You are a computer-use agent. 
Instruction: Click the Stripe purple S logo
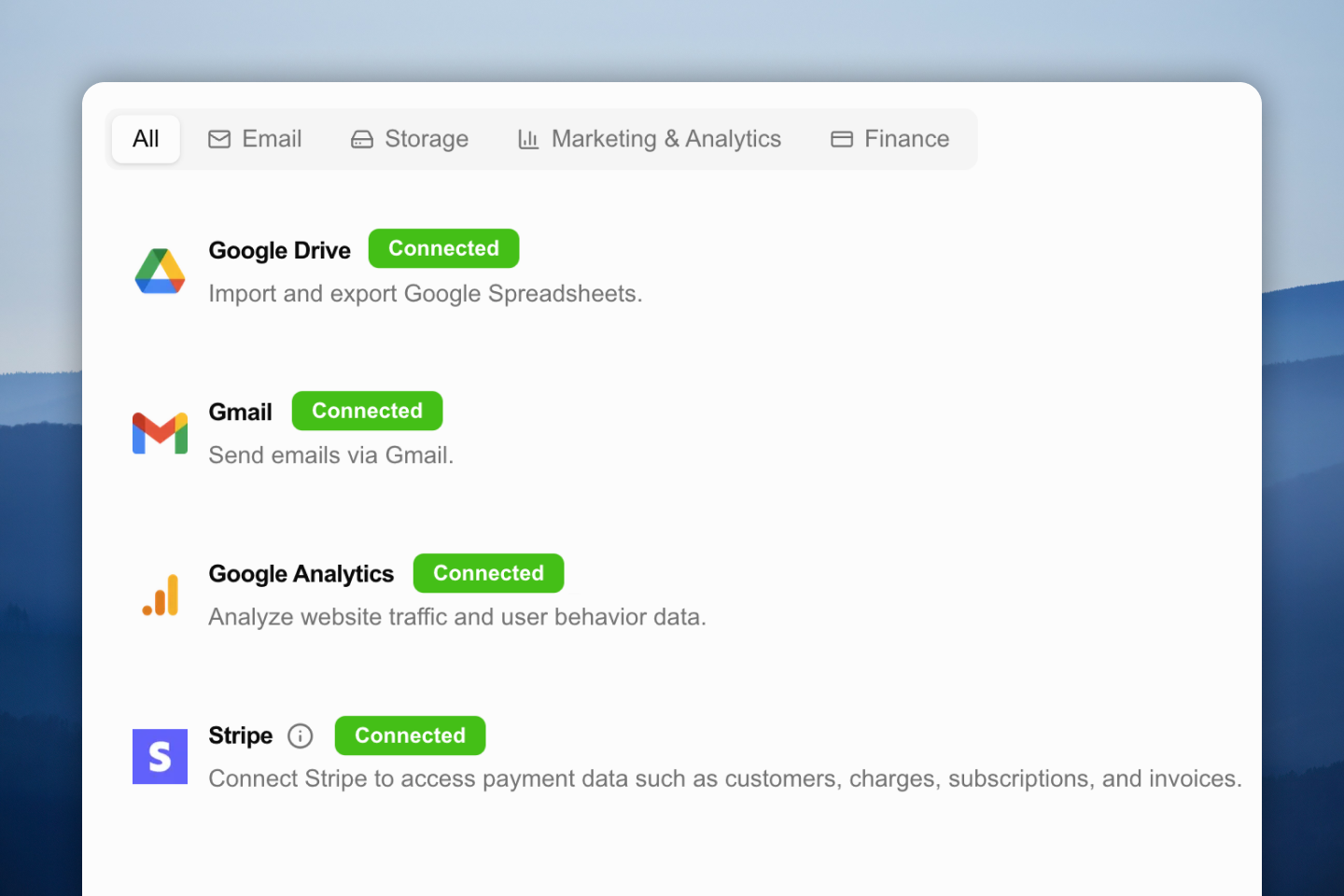tap(160, 756)
